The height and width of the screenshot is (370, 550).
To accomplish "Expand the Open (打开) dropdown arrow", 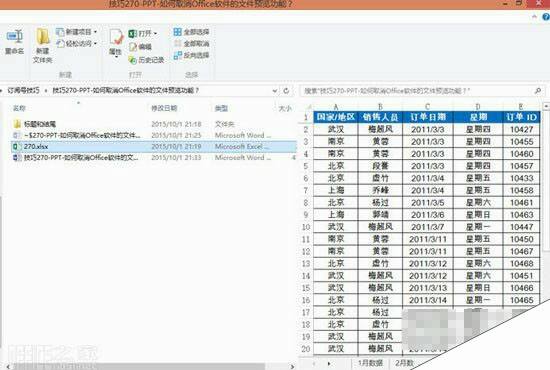I will click(x=155, y=34).
